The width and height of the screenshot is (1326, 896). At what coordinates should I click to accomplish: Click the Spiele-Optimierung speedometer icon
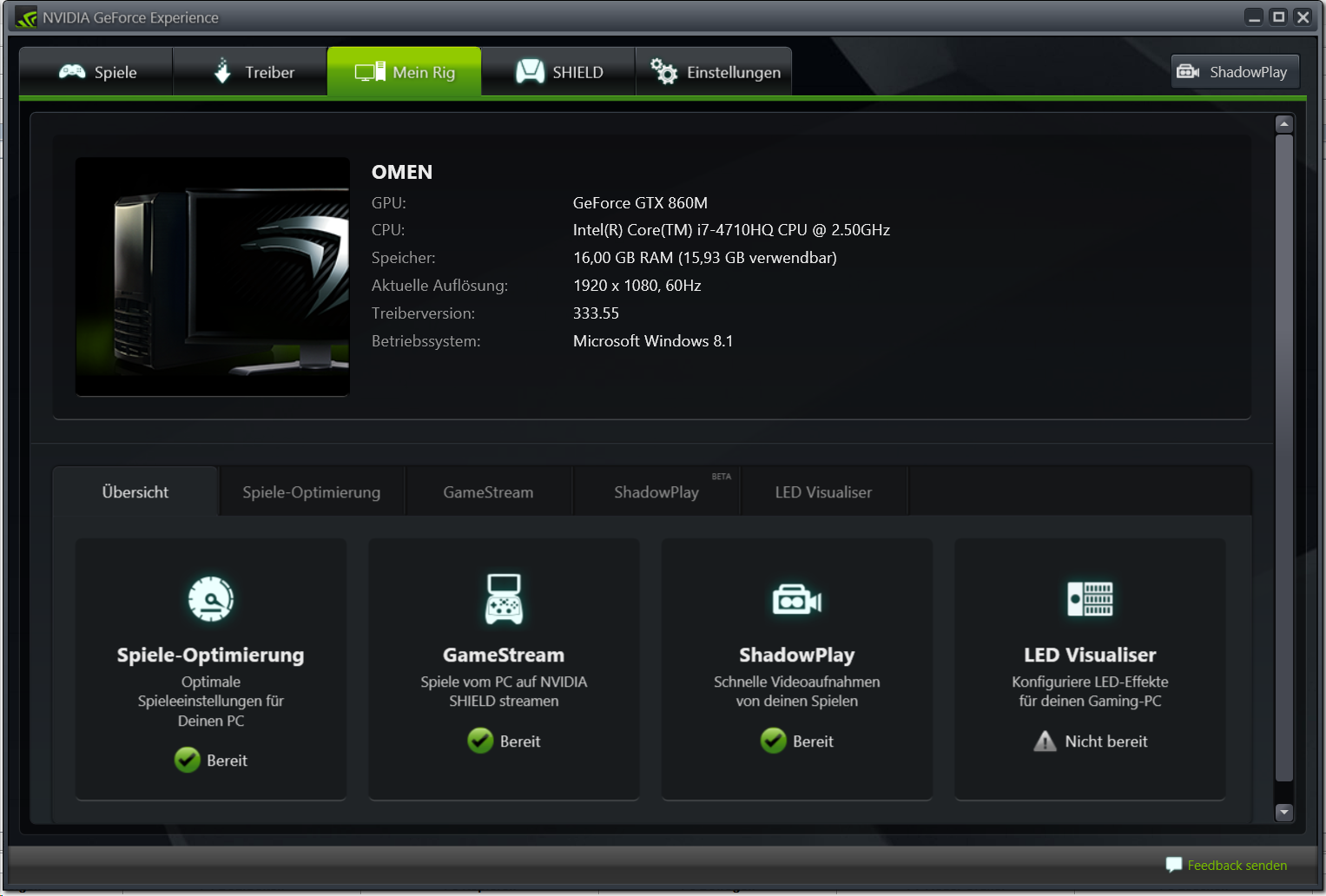(x=210, y=598)
